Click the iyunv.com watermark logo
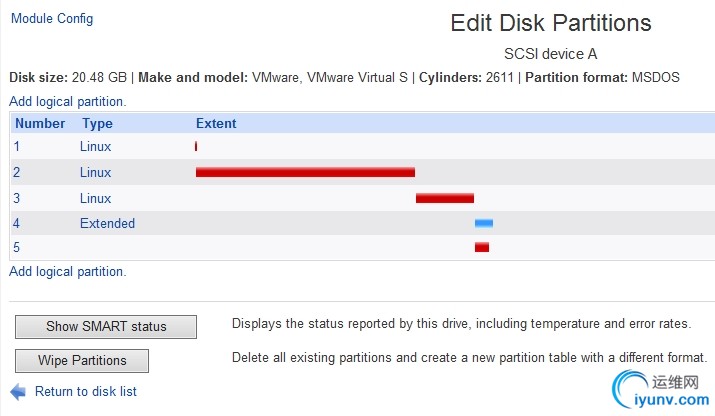This screenshot has height=416, width=715. [x=660, y=390]
